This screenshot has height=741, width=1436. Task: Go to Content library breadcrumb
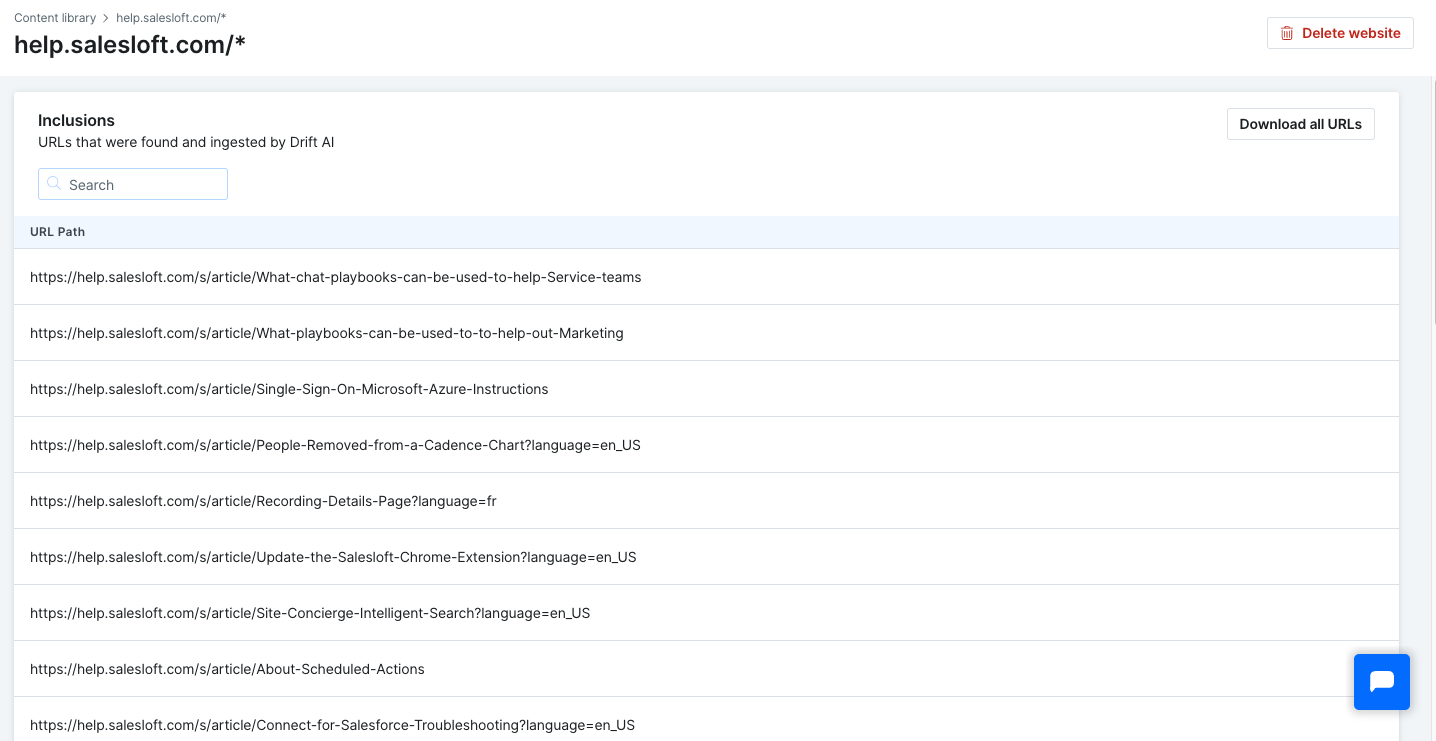(55, 18)
